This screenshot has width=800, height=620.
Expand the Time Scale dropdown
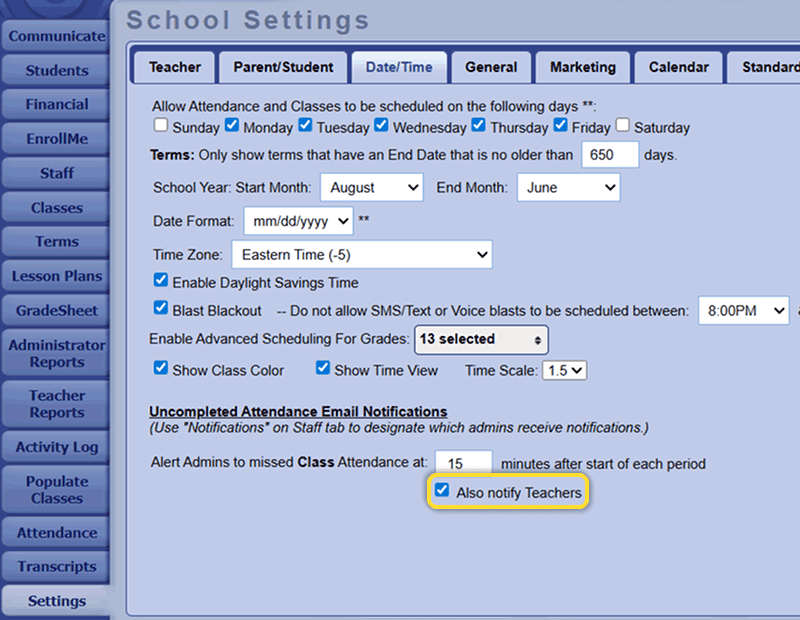click(x=564, y=370)
